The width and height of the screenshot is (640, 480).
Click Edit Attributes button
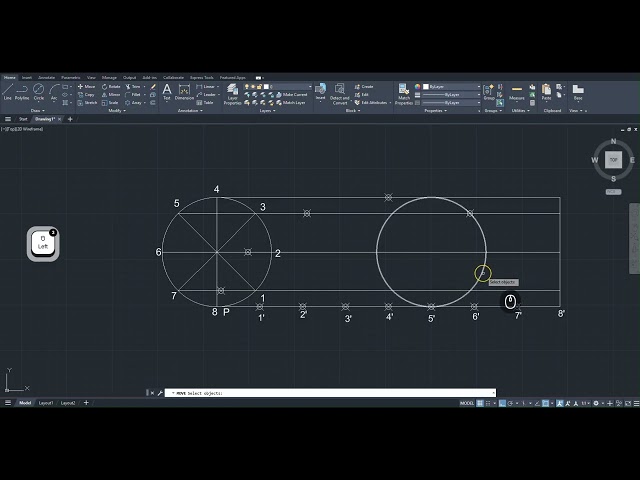tap(370, 103)
